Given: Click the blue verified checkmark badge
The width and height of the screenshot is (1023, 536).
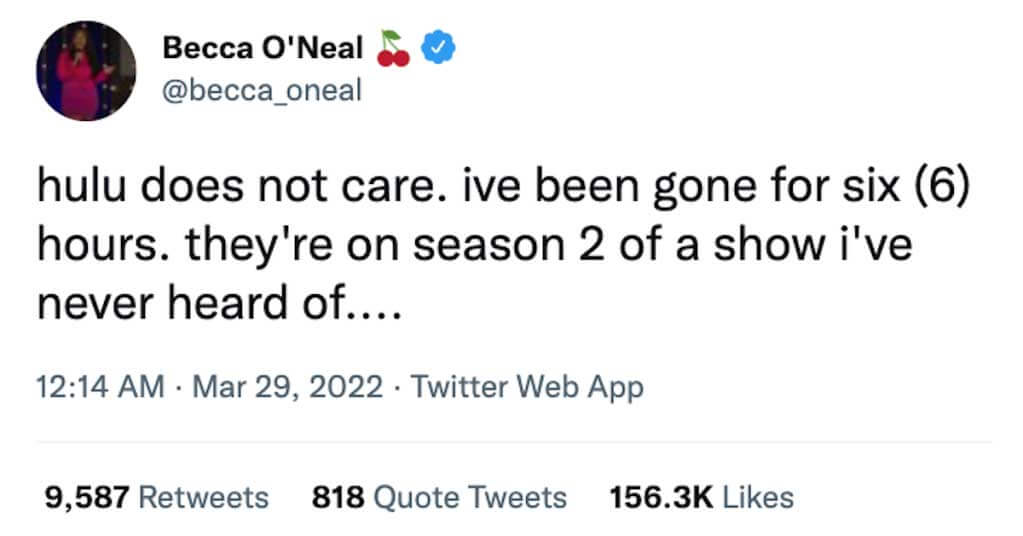Looking at the screenshot, I should (x=438, y=48).
